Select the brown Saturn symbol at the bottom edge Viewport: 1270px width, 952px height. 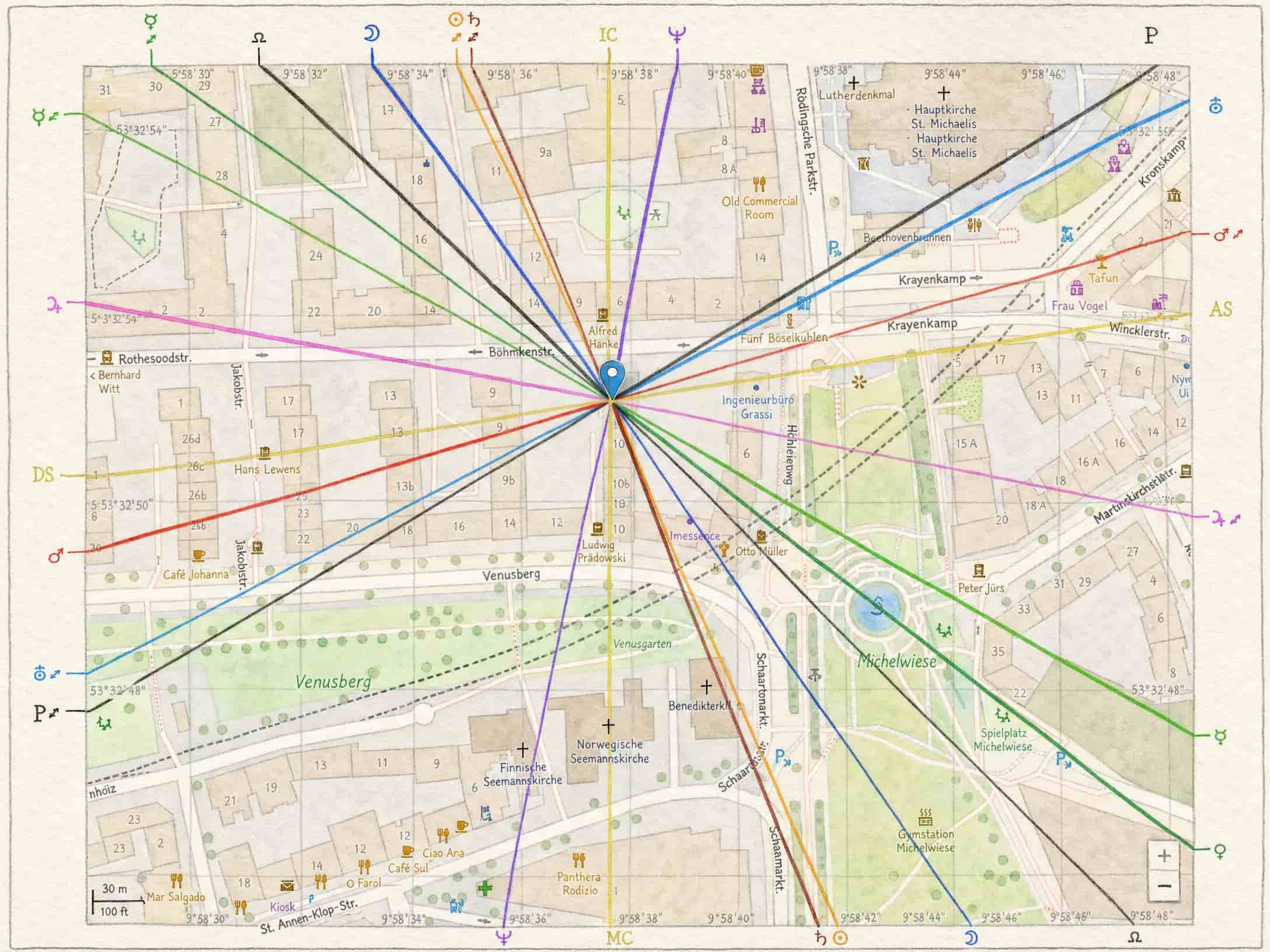[821, 938]
